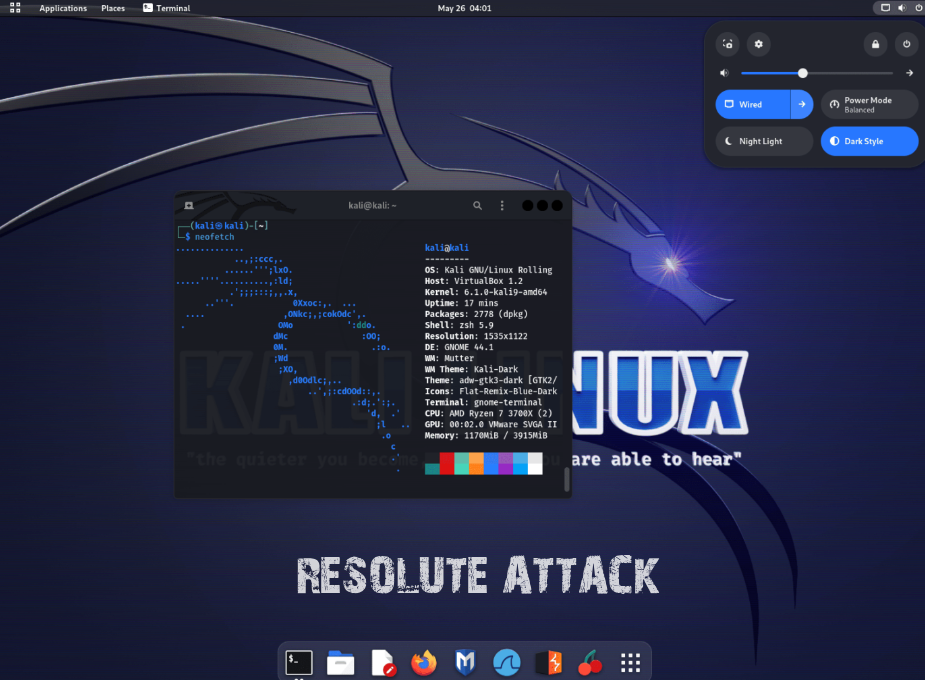Screen dimensions: 925x680
Task: Open power off menu in quick settings
Action: point(906,44)
